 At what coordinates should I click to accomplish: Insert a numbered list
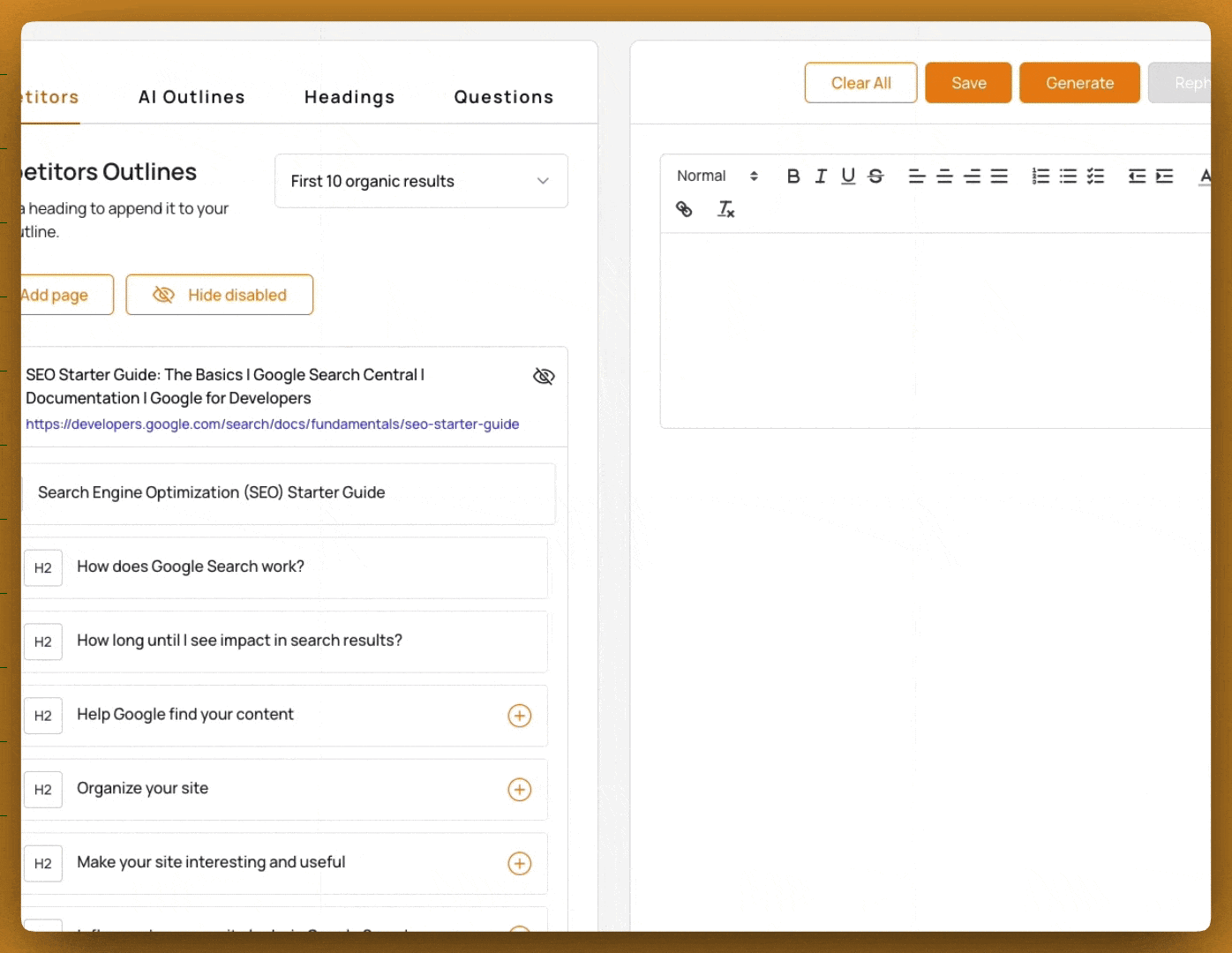point(1040,176)
